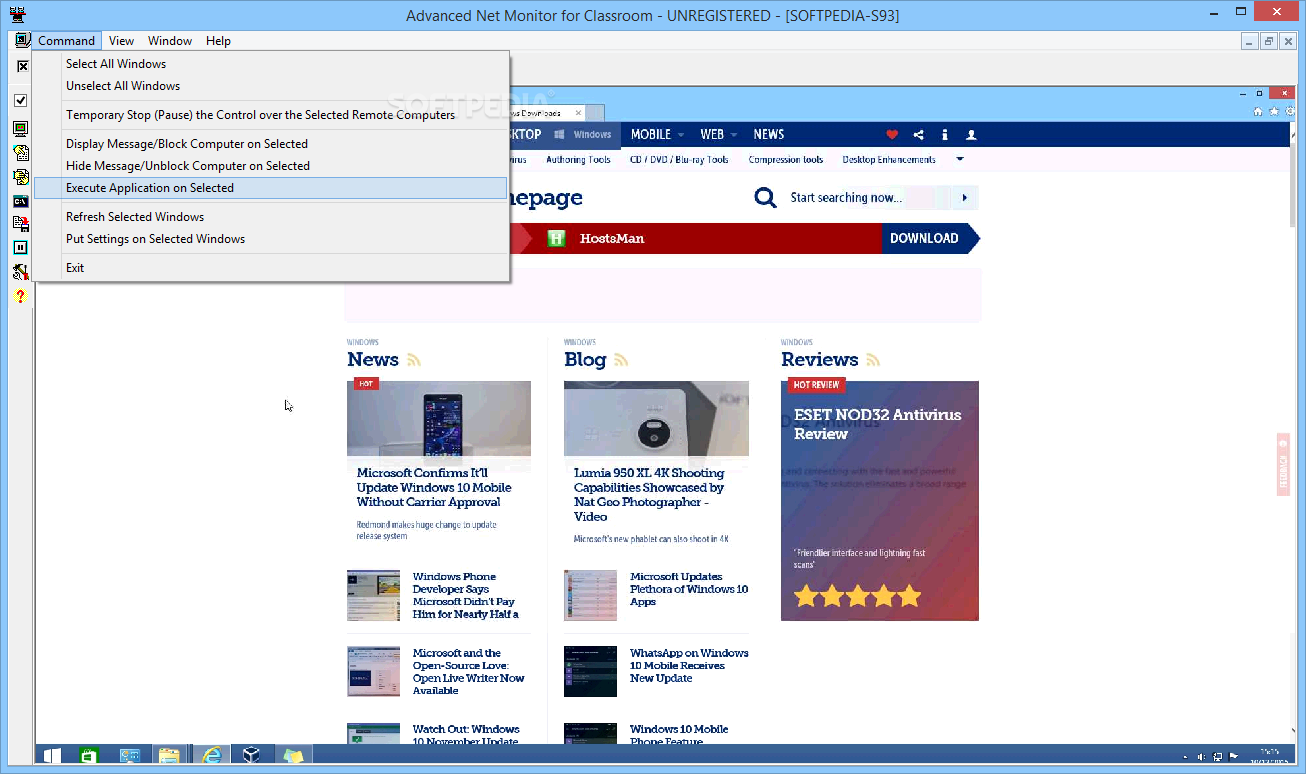Open the ESET NOD32 Antivirus Review card
The image size is (1306, 774).
pos(880,501)
